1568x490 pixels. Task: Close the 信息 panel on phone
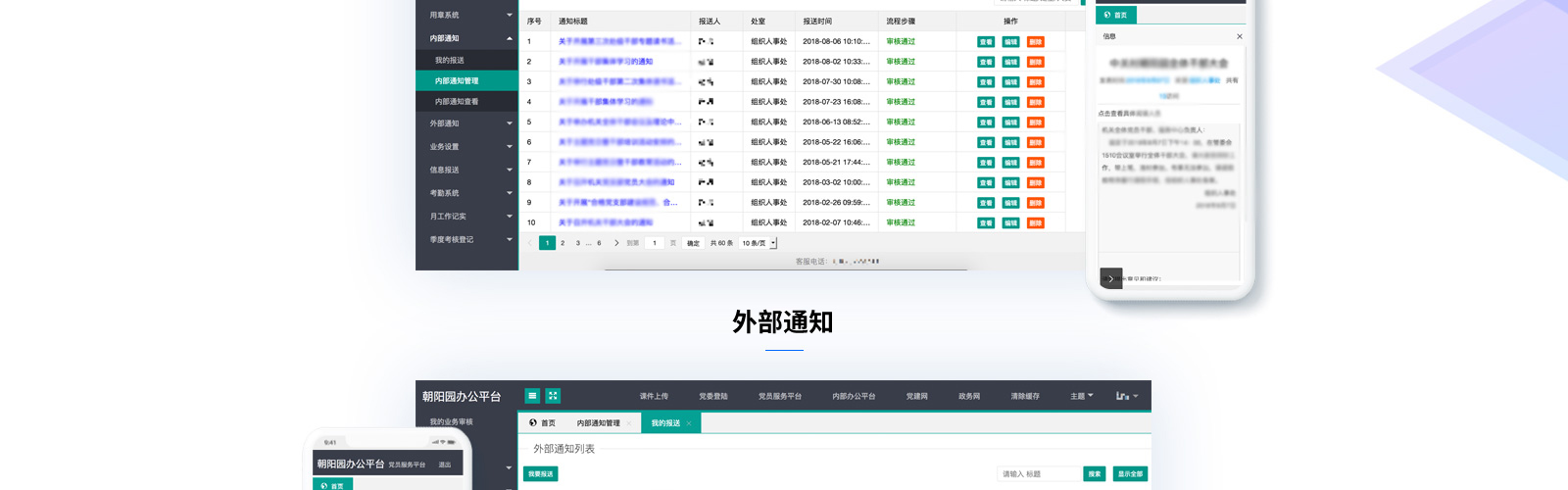(x=1239, y=36)
